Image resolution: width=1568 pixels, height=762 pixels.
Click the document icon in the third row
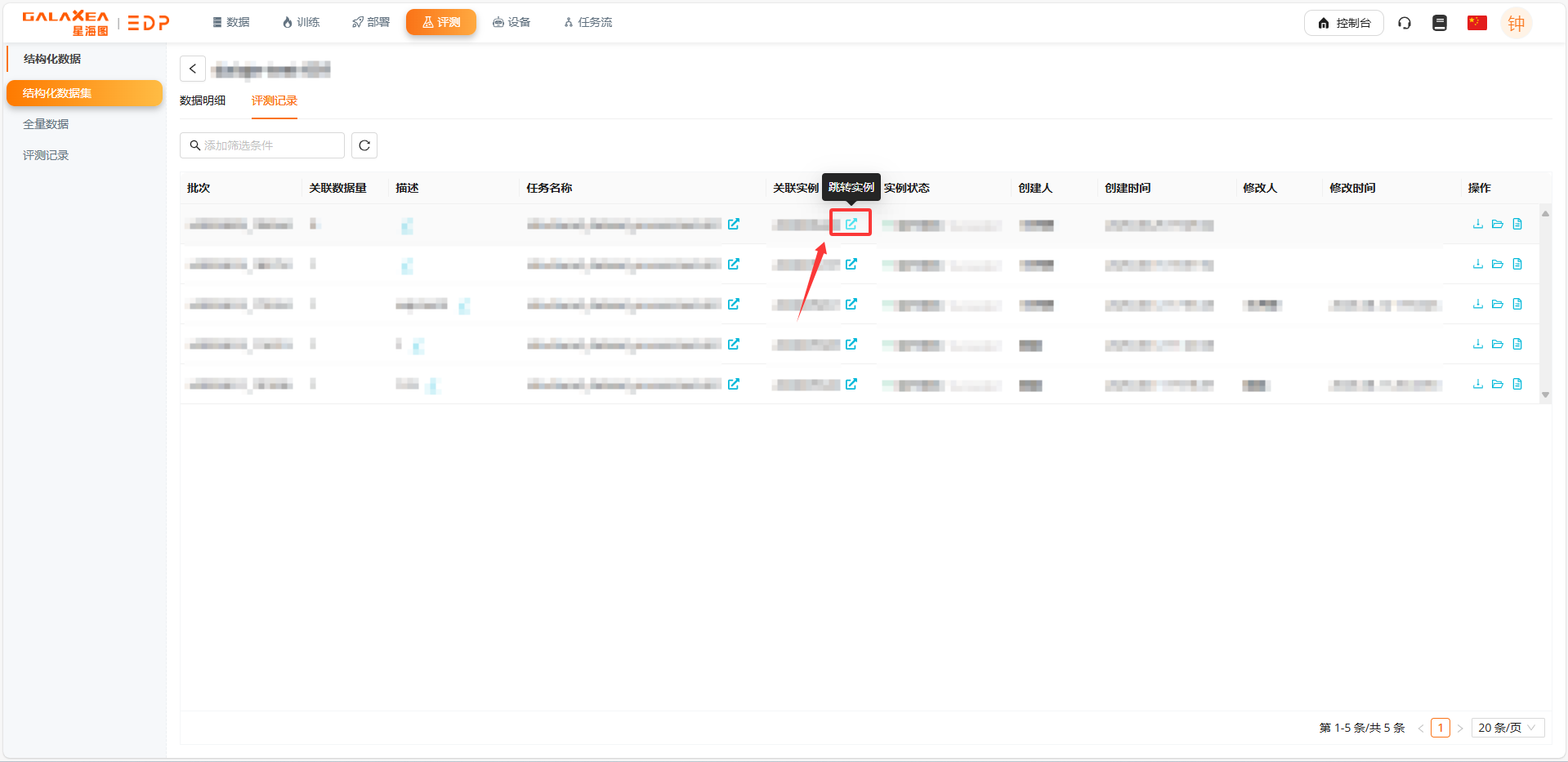[x=1517, y=304]
